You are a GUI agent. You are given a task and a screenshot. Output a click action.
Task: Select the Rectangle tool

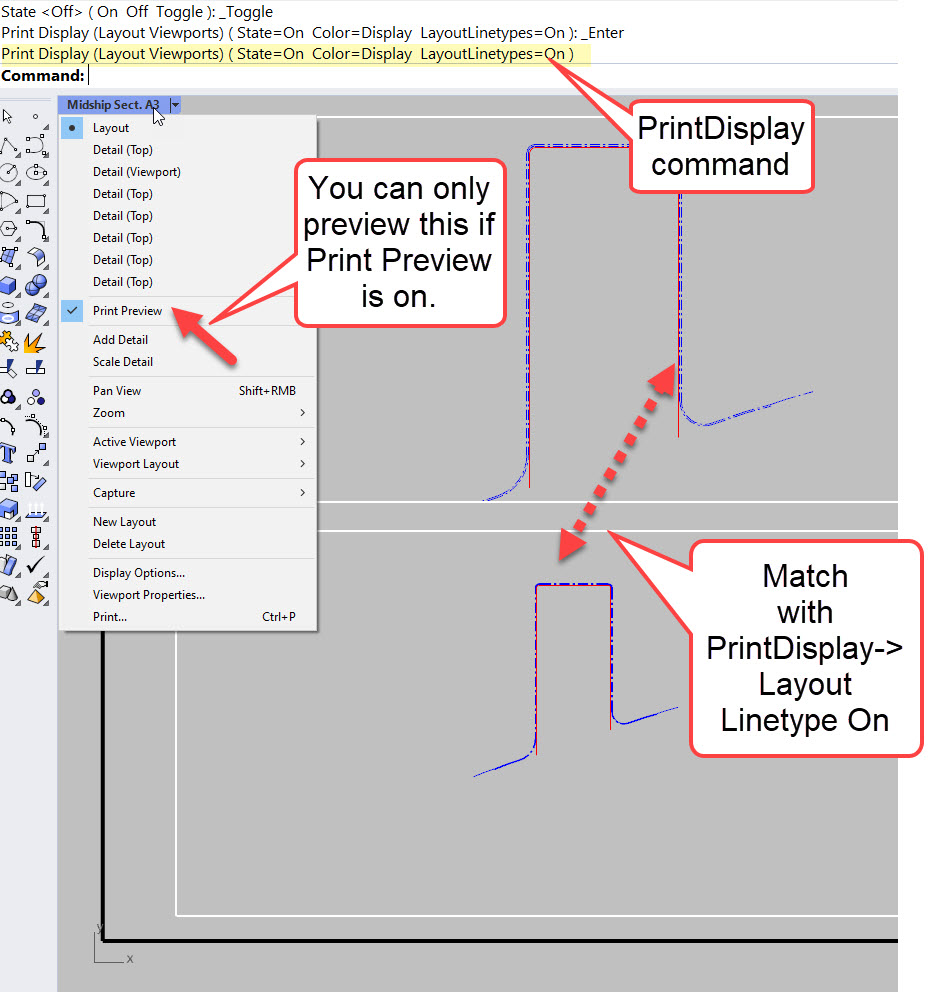tap(36, 201)
